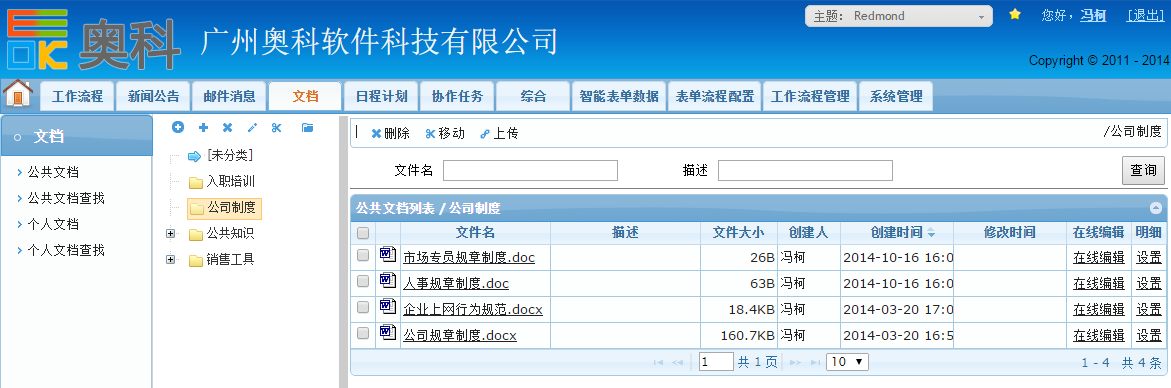
Task: Open the 主题 Redmond theme dropdown
Action: [x=899, y=16]
